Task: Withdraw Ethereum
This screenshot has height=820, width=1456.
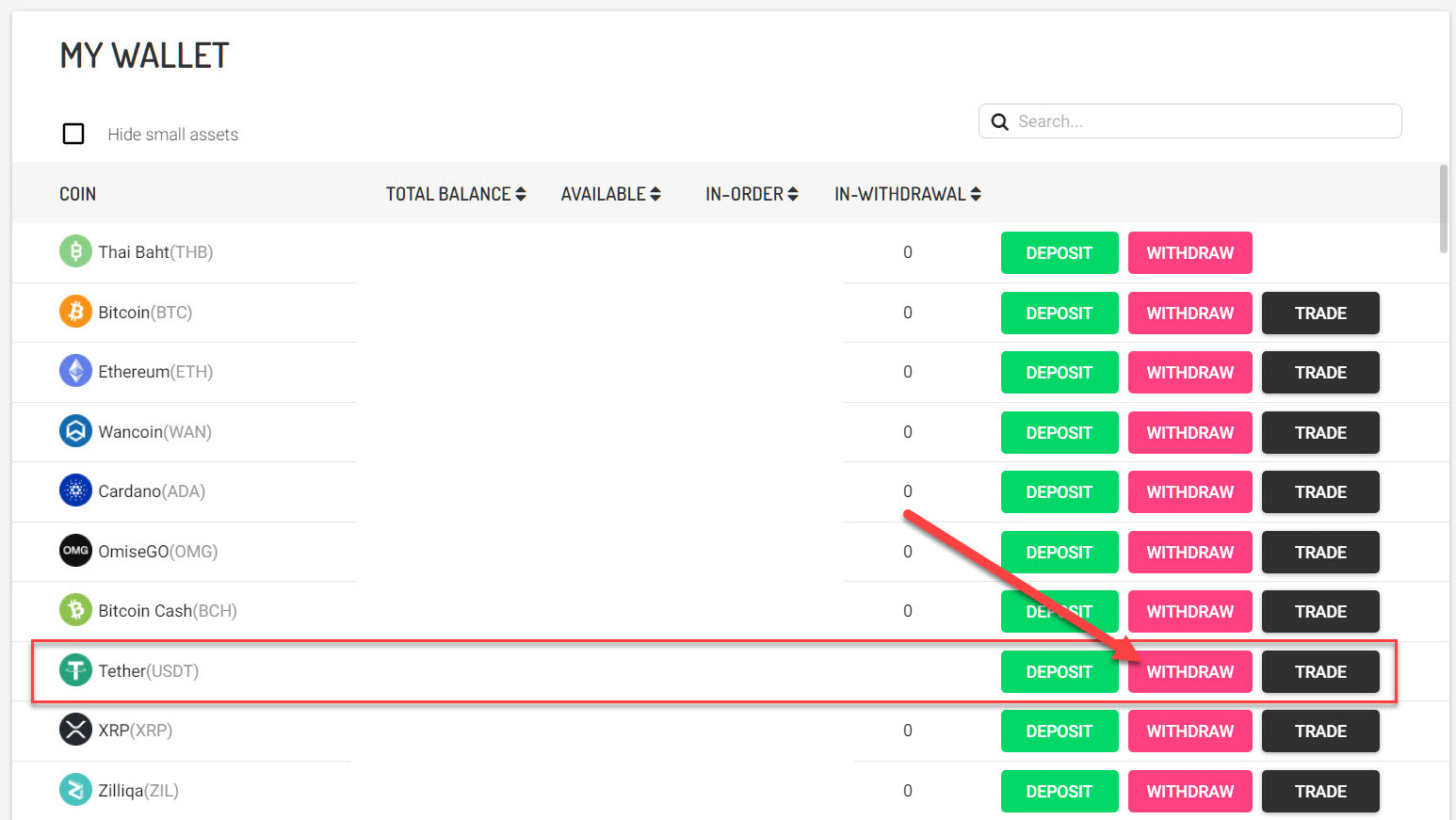Action: [1190, 372]
